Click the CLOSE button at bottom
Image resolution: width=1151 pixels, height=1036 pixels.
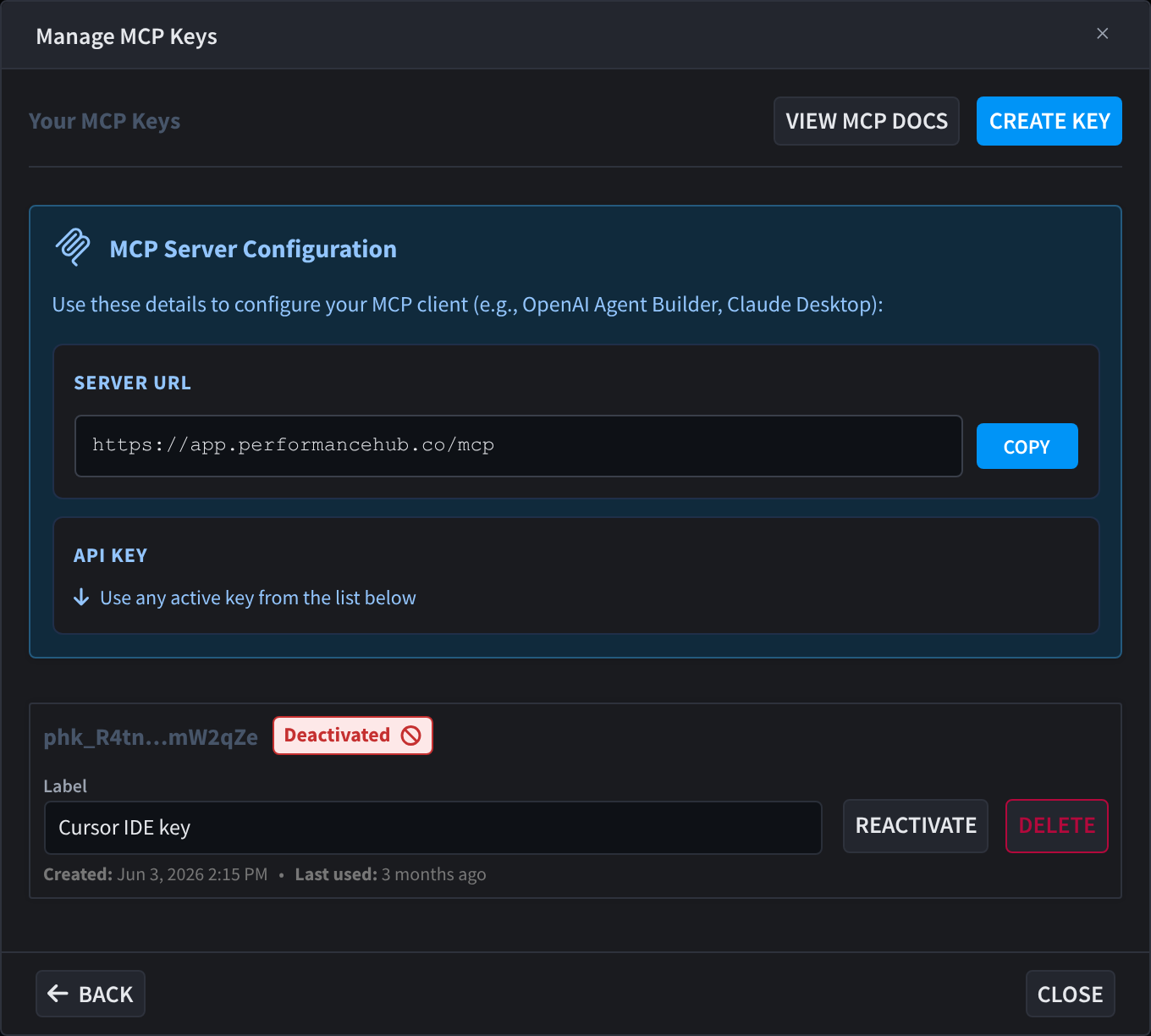1071,994
